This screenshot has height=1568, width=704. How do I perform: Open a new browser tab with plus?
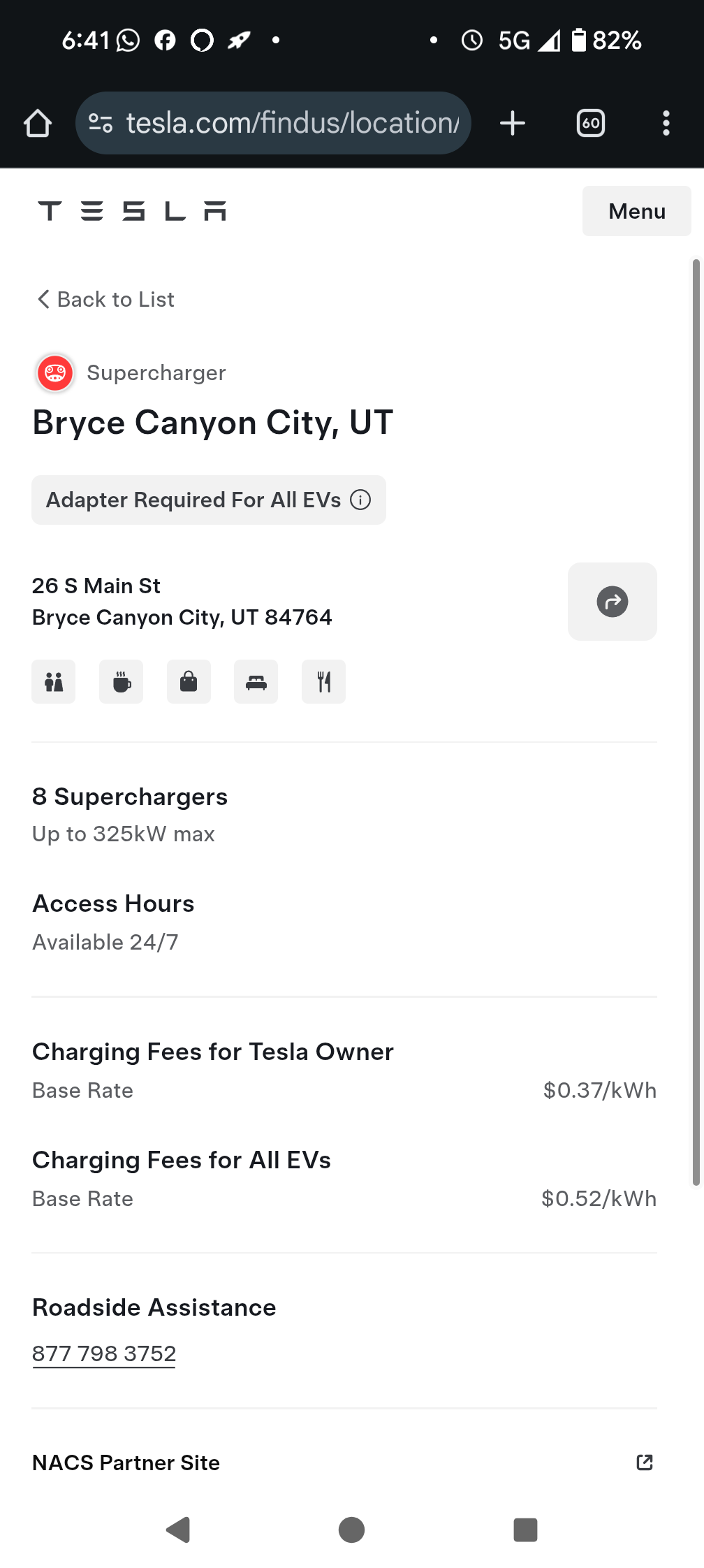coord(513,123)
